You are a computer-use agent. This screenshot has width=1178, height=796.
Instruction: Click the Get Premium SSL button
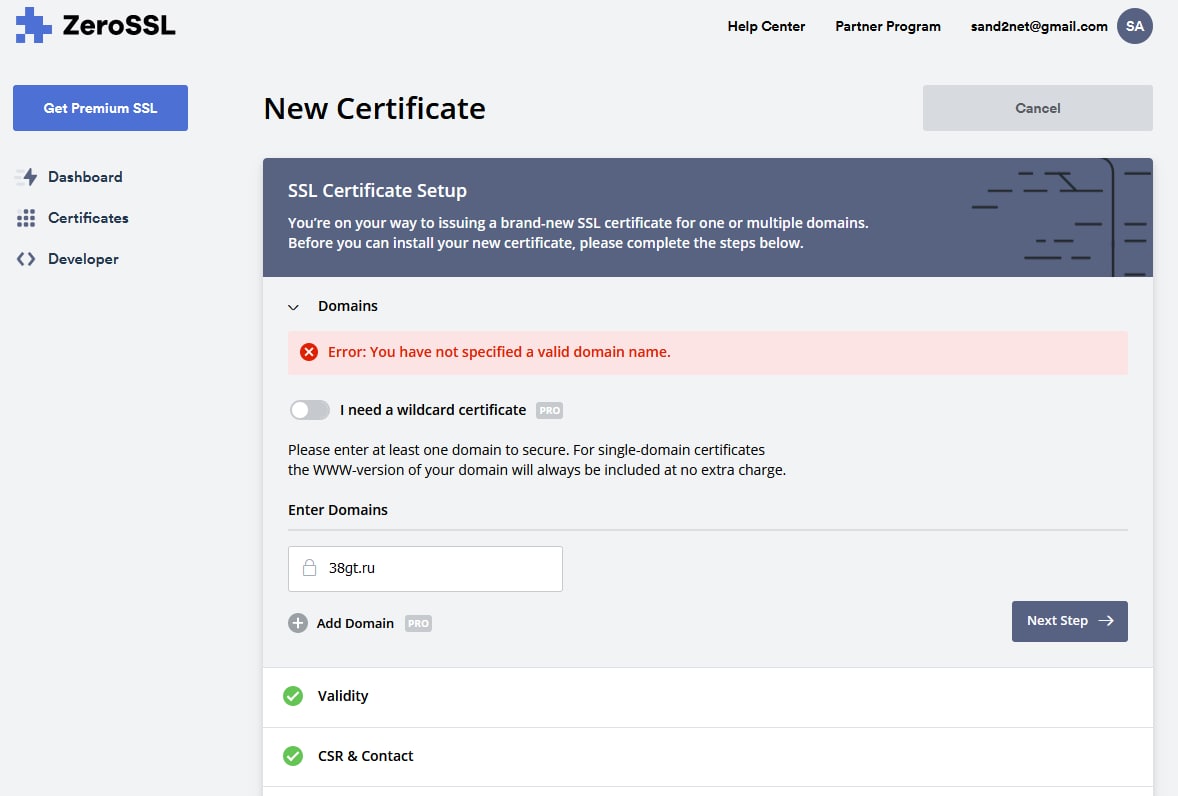click(x=100, y=108)
